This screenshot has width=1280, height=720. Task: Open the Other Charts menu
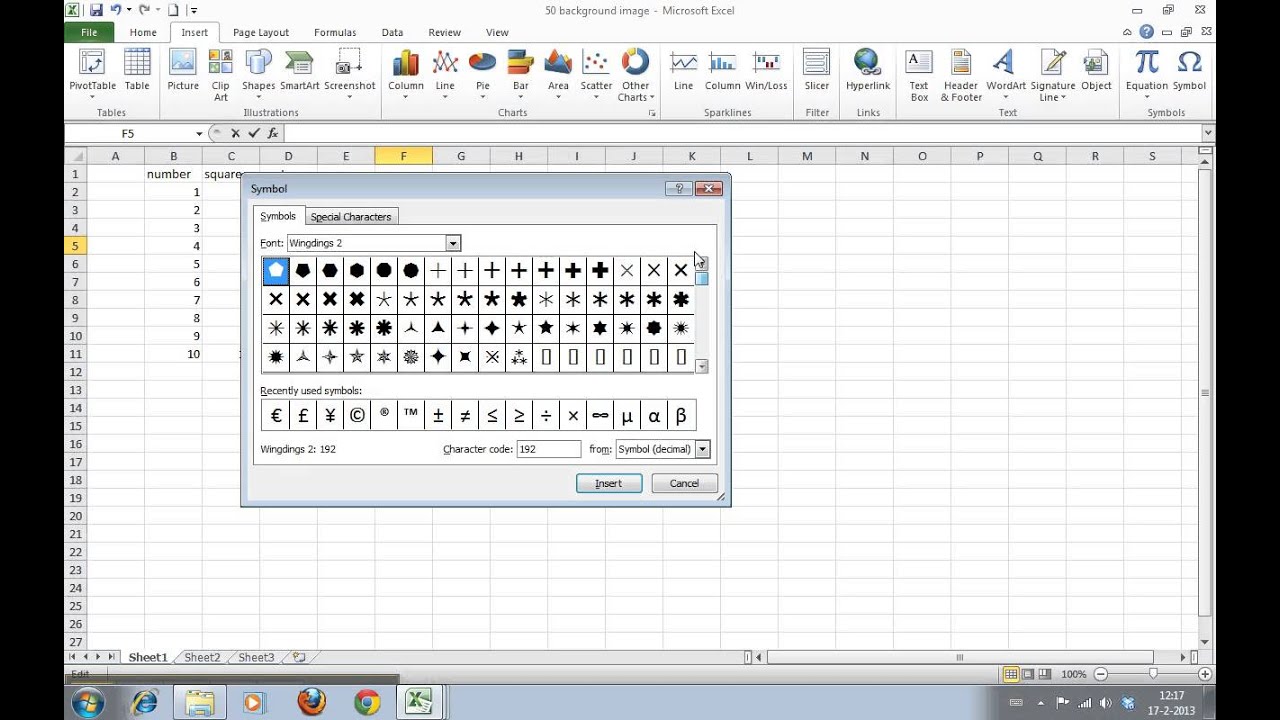[x=635, y=75]
